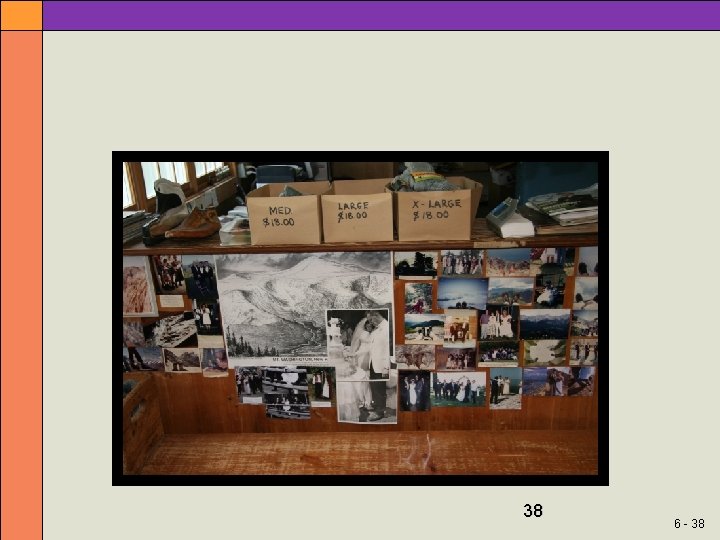Click the "X-LARGE $18.00" box label
720x540 pixels.
[436, 209]
